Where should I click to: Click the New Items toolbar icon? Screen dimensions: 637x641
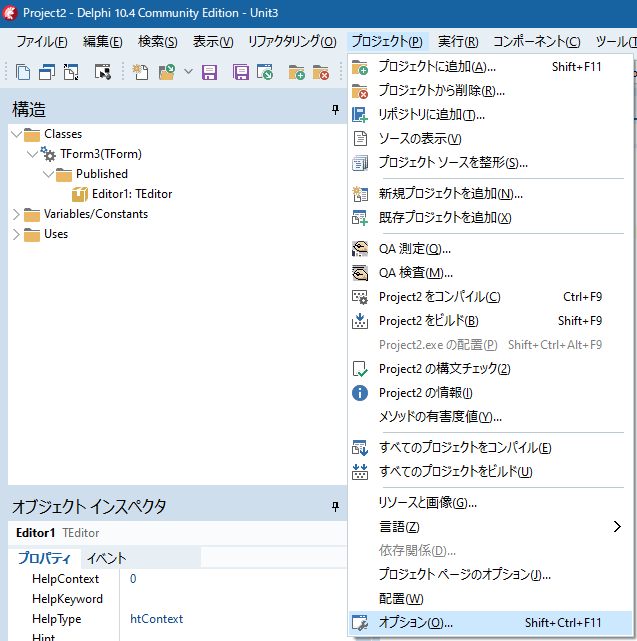[140, 72]
